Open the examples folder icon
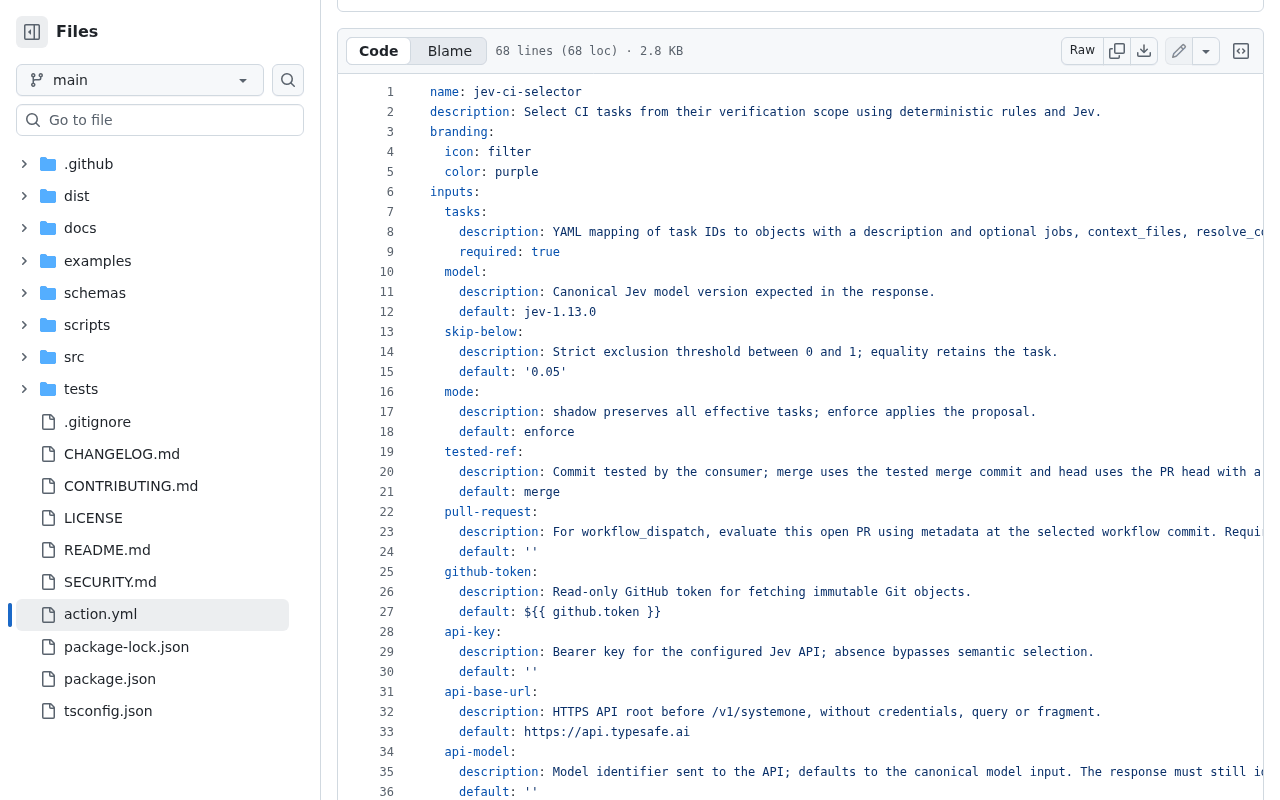The width and height of the screenshot is (1280, 800). click(x=48, y=261)
